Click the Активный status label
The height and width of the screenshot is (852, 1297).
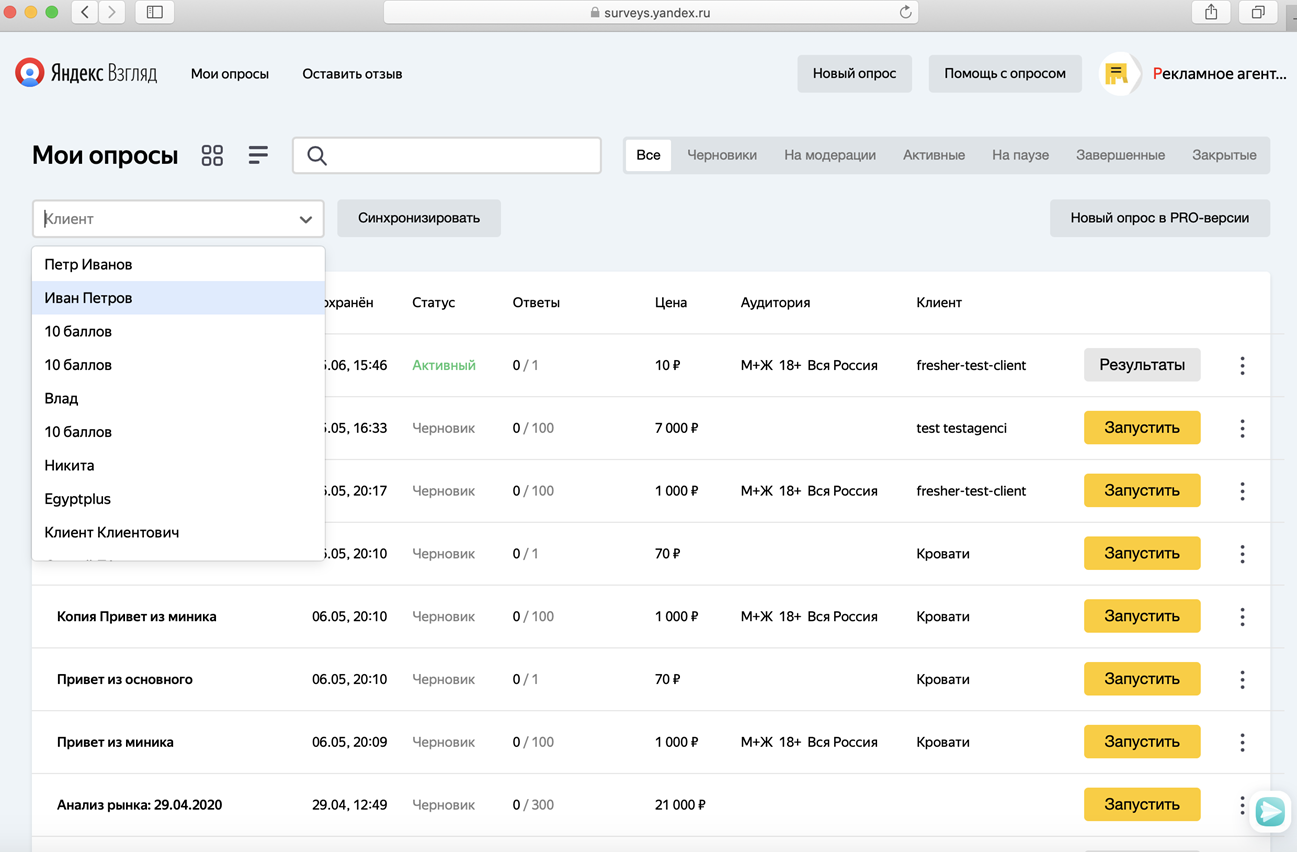pos(444,365)
